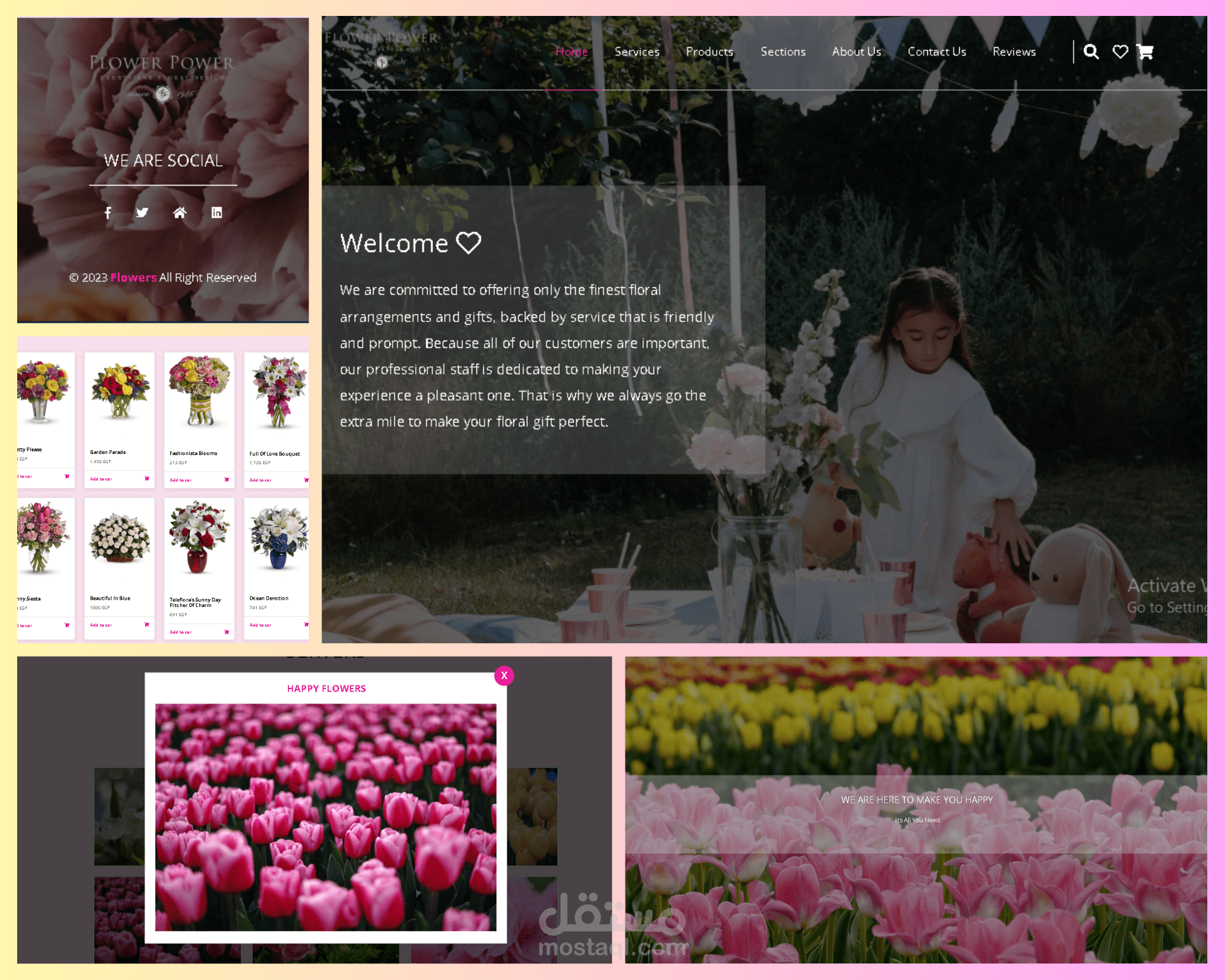The width and height of the screenshot is (1225, 980).
Task: Open the About Us nav item
Action: [x=856, y=52]
